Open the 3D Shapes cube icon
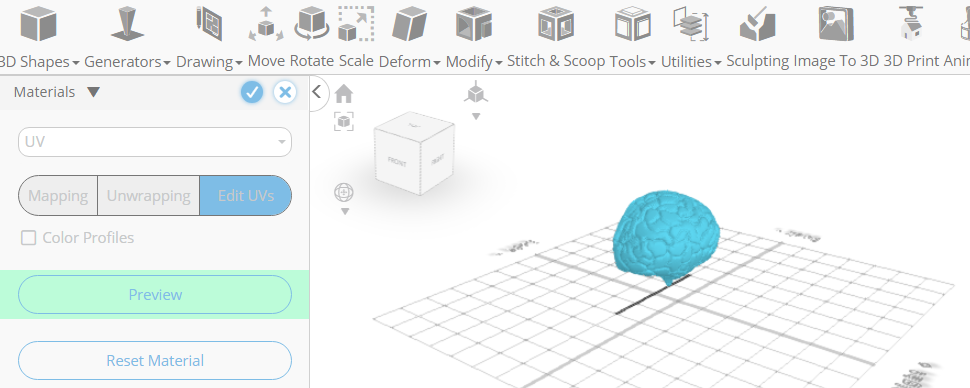This screenshot has height=388, width=970. [38, 24]
